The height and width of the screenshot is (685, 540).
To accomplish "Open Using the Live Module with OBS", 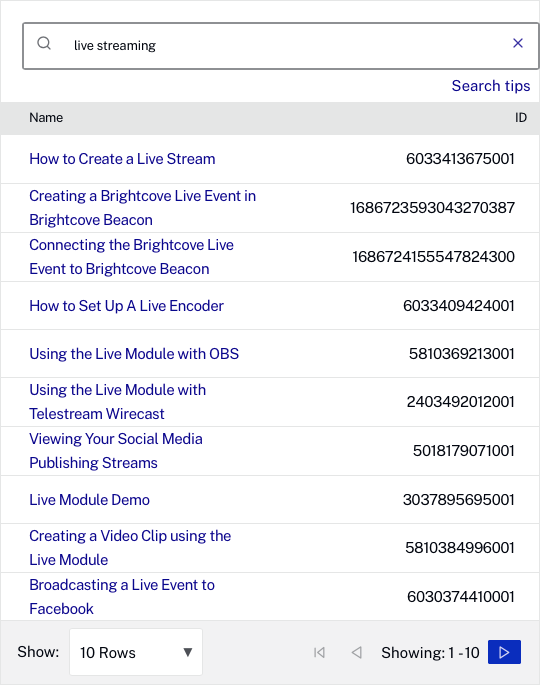I will [x=134, y=353].
